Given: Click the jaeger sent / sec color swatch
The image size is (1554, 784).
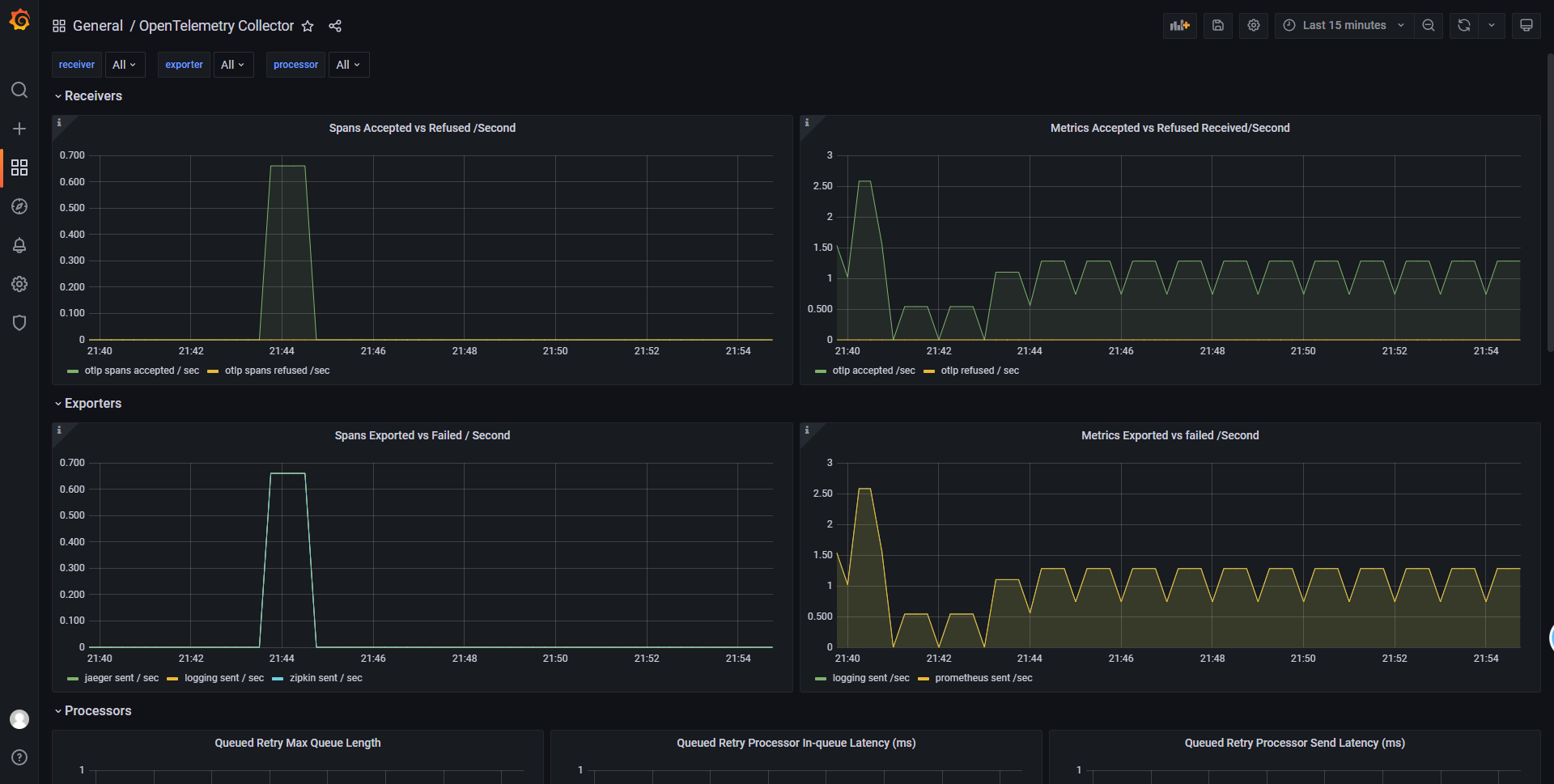Looking at the screenshot, I should 73,679.
